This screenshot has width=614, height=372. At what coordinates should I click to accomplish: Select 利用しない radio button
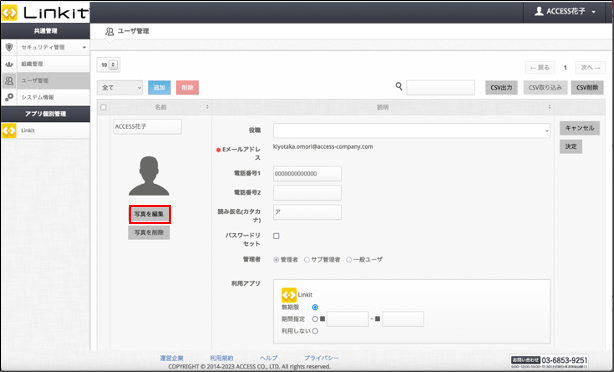point(315,331)
